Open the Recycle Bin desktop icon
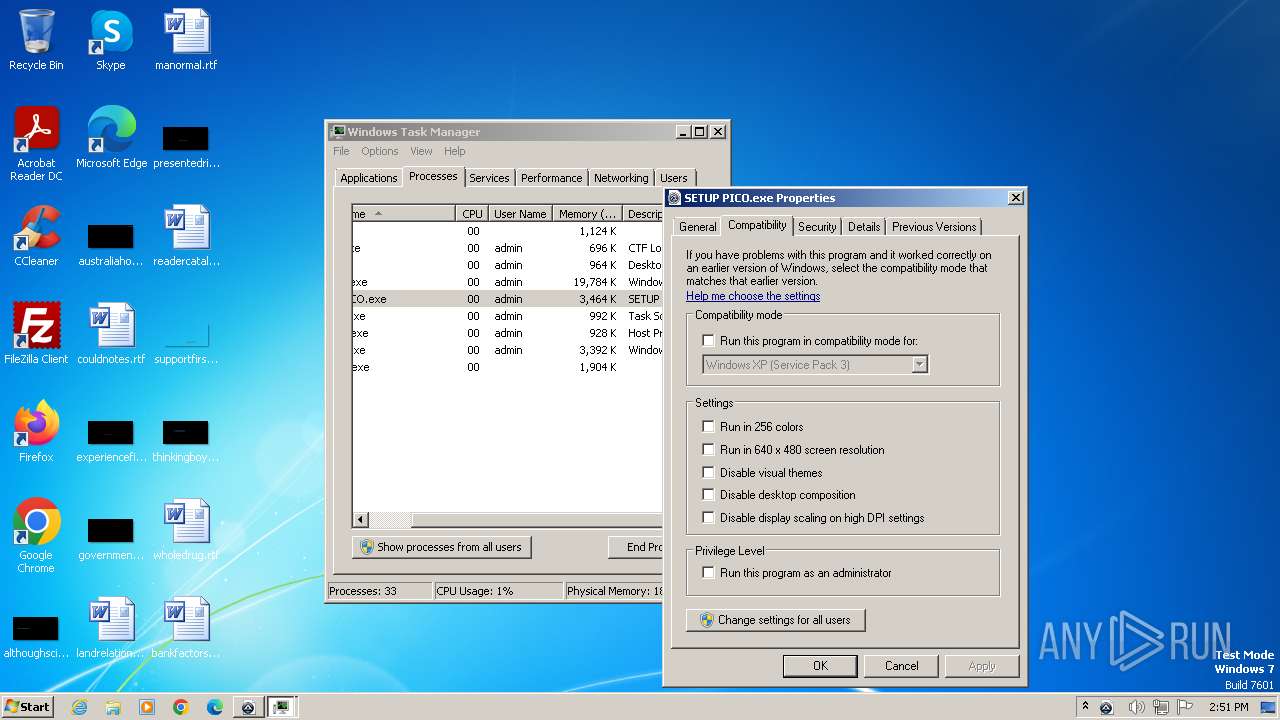Image resolution: width=1280 pixels, height=720 pixels. point(36,40)
